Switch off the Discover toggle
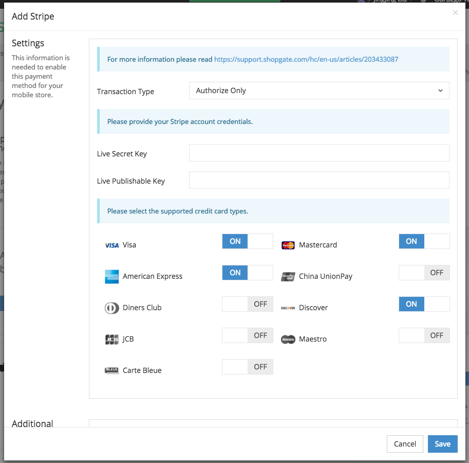The height and width of the screenshot is (463, 469). tap(424, 304)
